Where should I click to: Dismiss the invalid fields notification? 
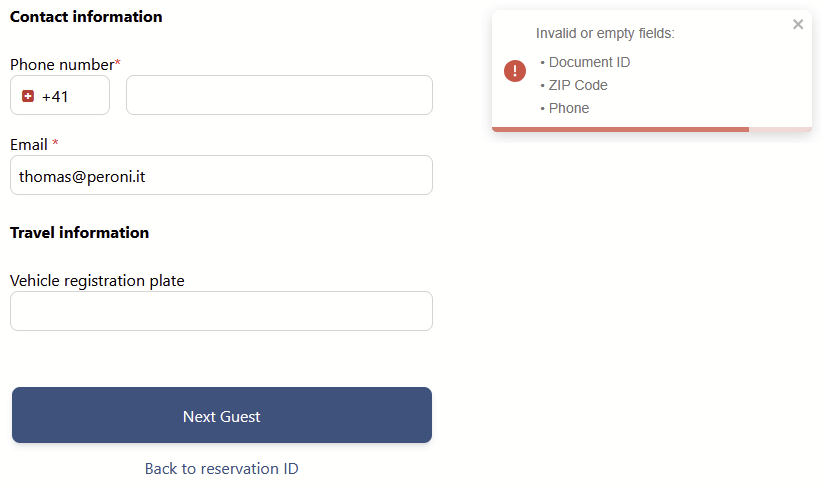(x=798, y=25)
